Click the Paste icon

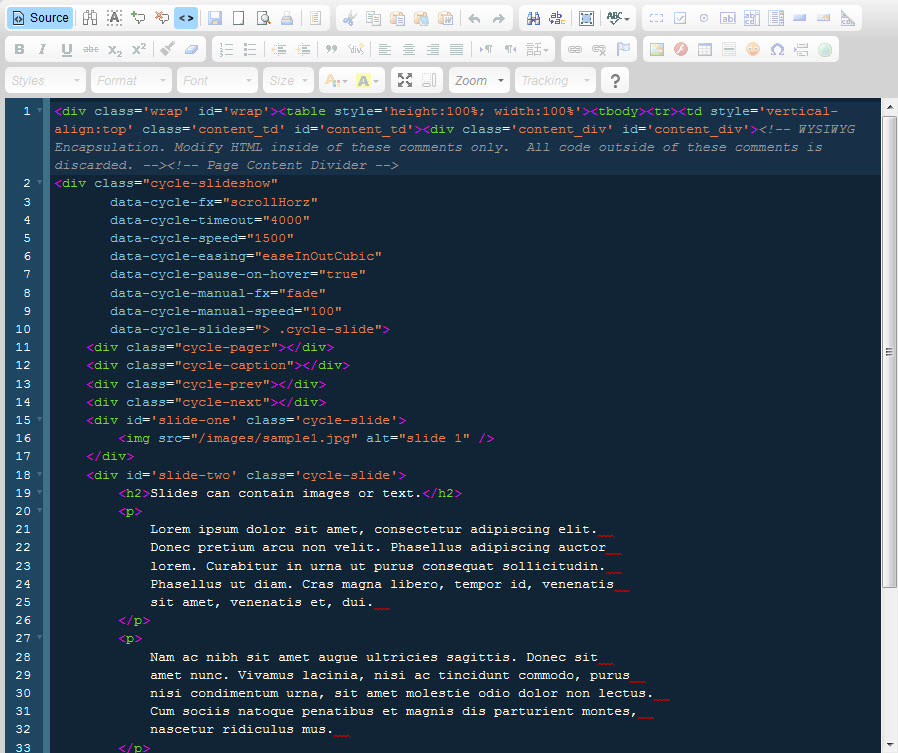pos(397,18)
